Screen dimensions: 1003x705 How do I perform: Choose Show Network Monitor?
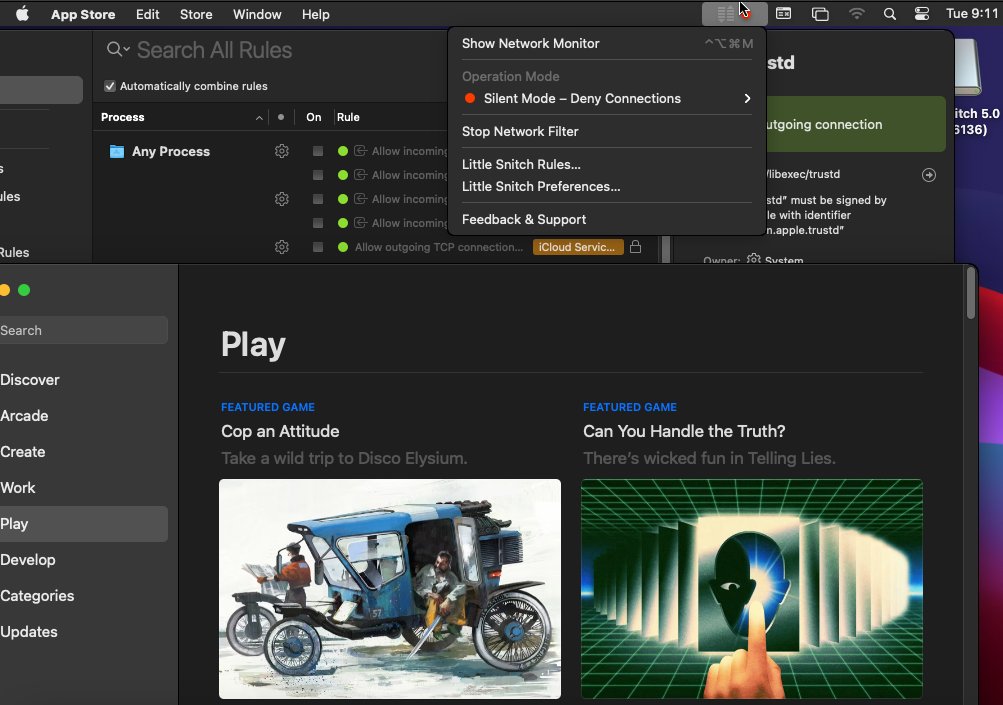click(606, 44)
